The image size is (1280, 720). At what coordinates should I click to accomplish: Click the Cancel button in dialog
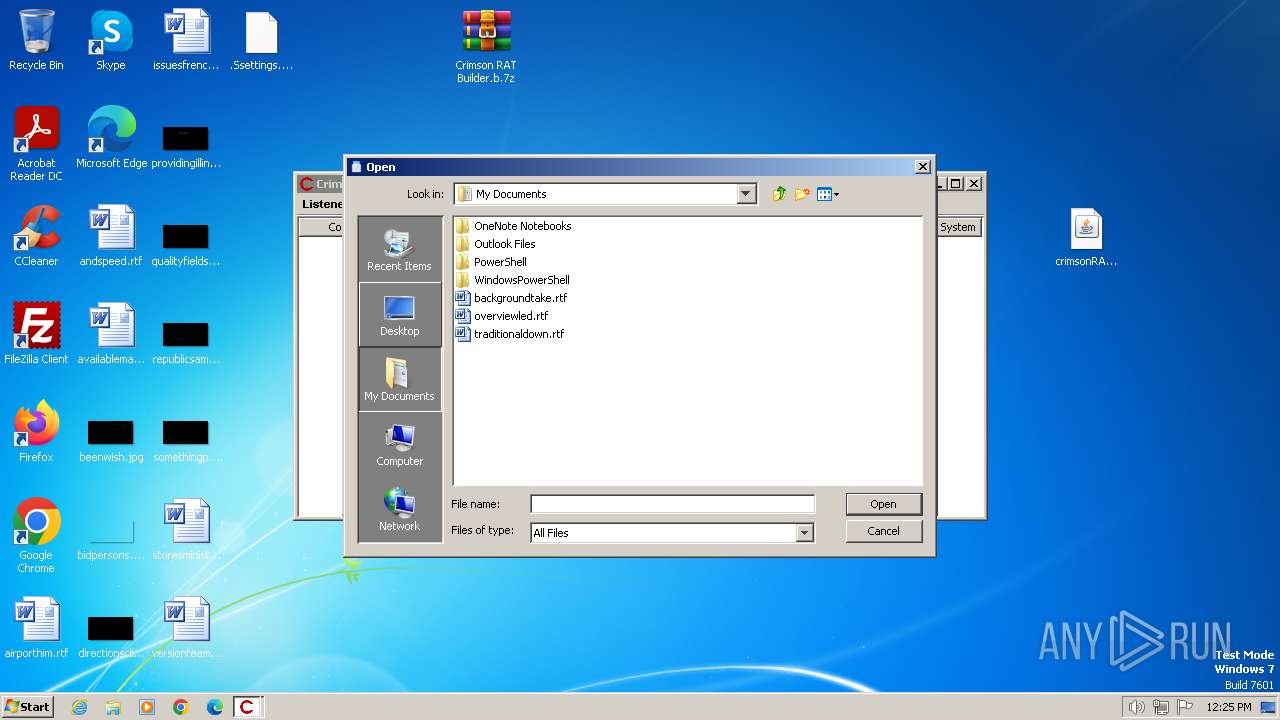point(883,531)
